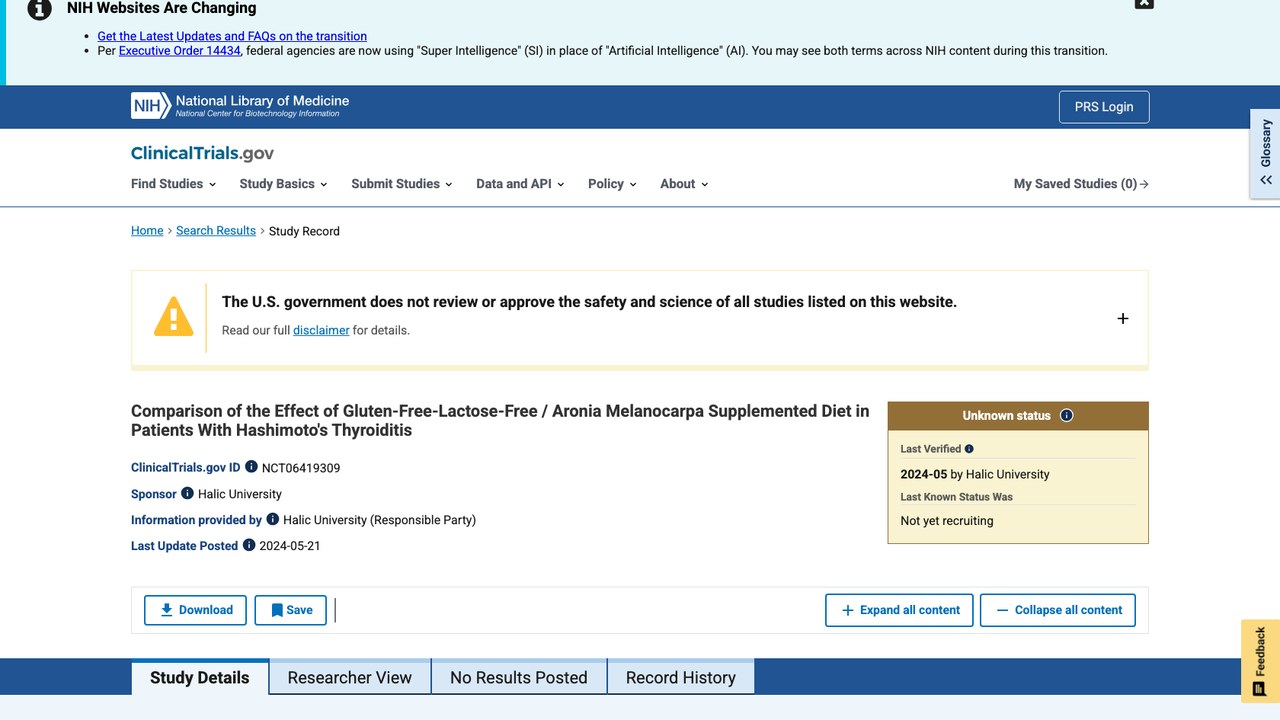Click the NIH National Library of Medicine logo
This screenshot has height=720, width=1280.
click(x=240, y=106)
